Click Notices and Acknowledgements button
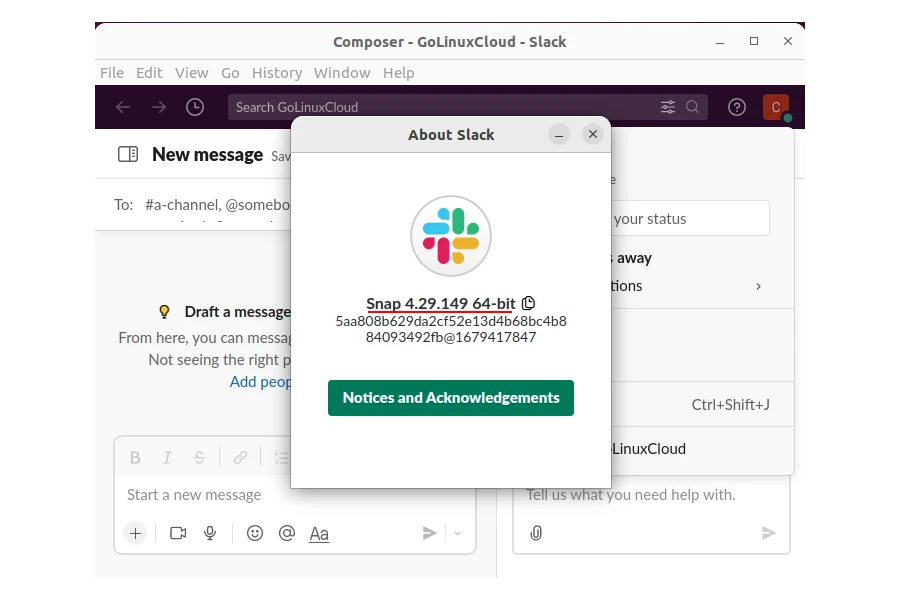The height and width of the screenshot is (600, 900). [x=451, y=398]
